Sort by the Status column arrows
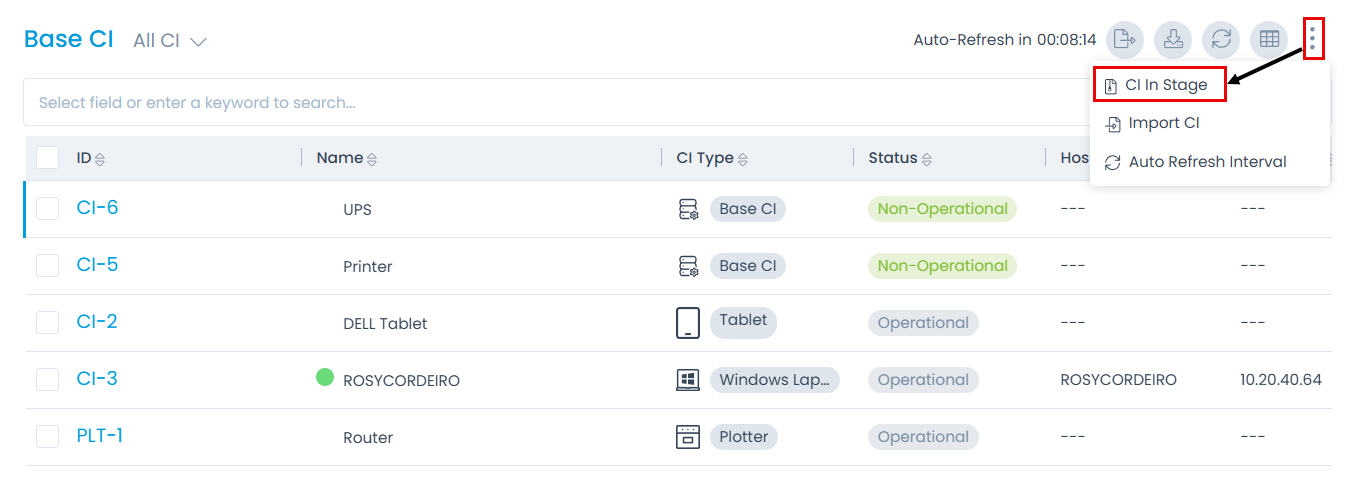Viewport: 1354px width, 490px height. point(927,159)
